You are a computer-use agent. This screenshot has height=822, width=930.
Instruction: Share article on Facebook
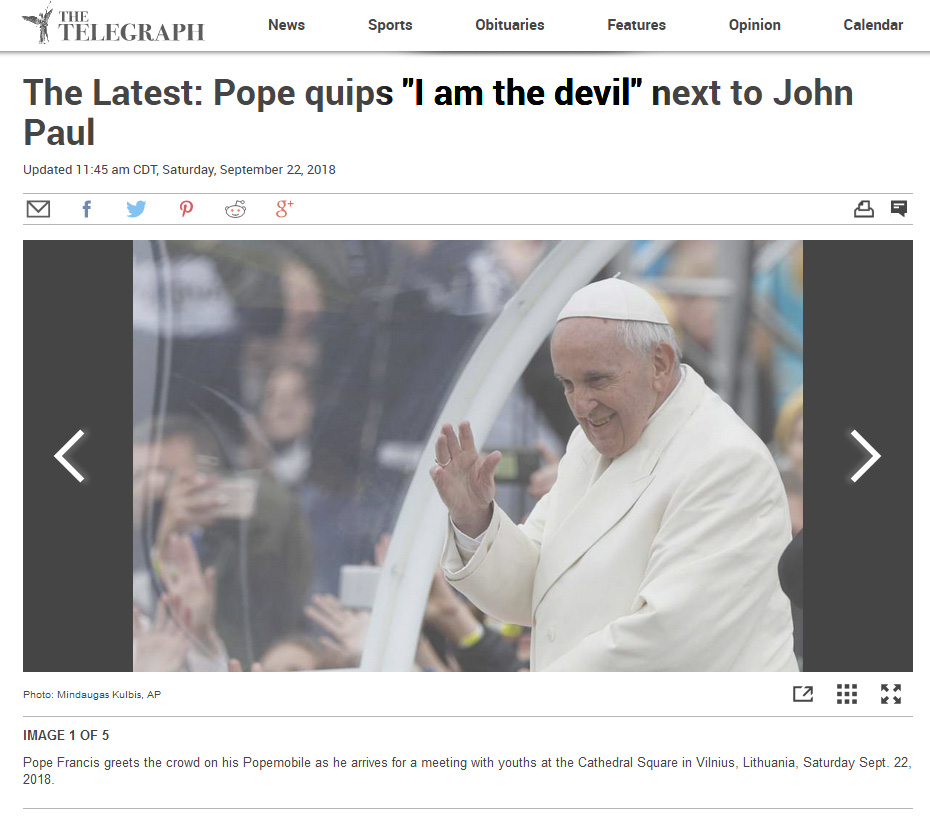pyautogui.click(x=87, y=209)
